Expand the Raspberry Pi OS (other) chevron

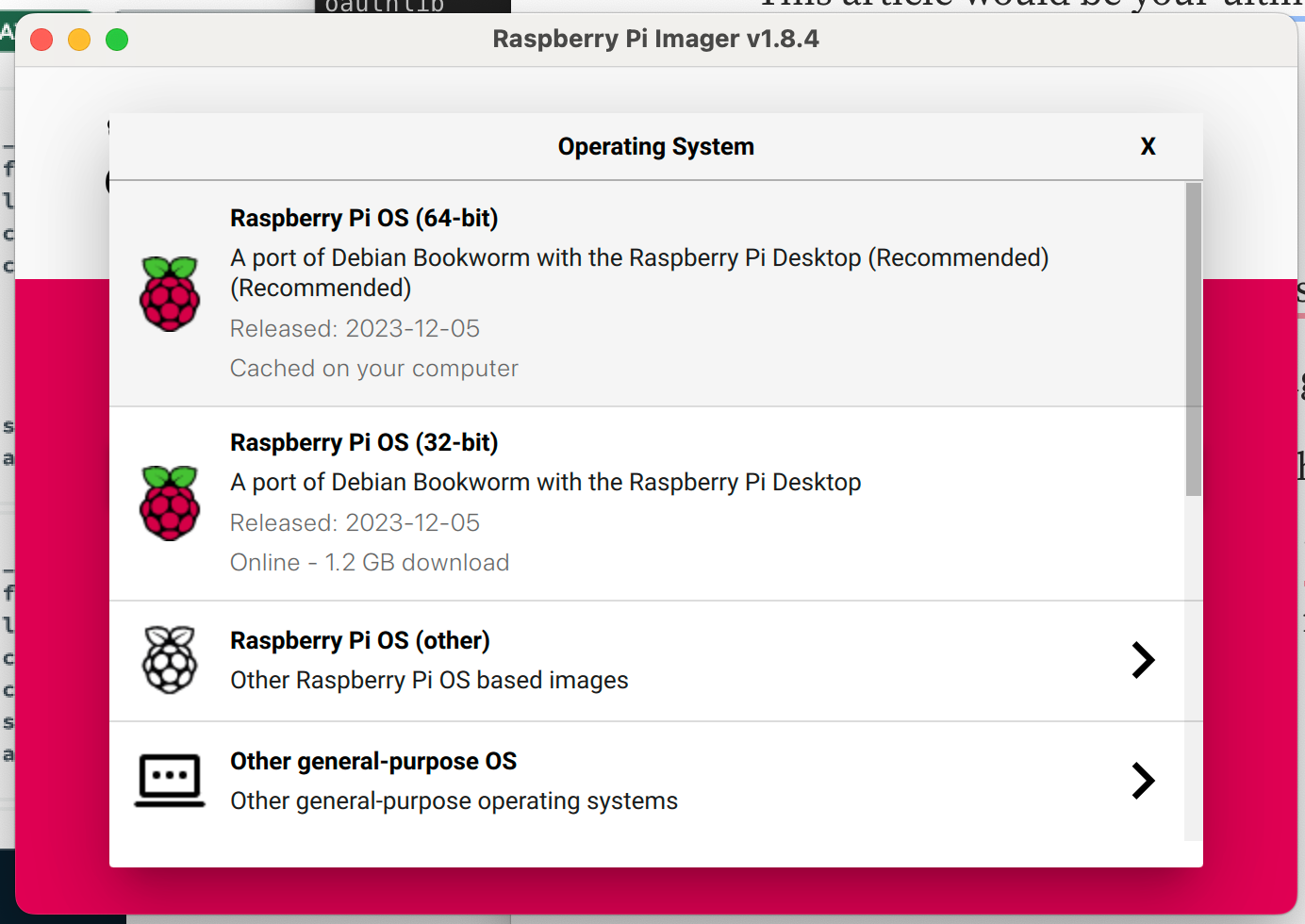point(1143,660)
